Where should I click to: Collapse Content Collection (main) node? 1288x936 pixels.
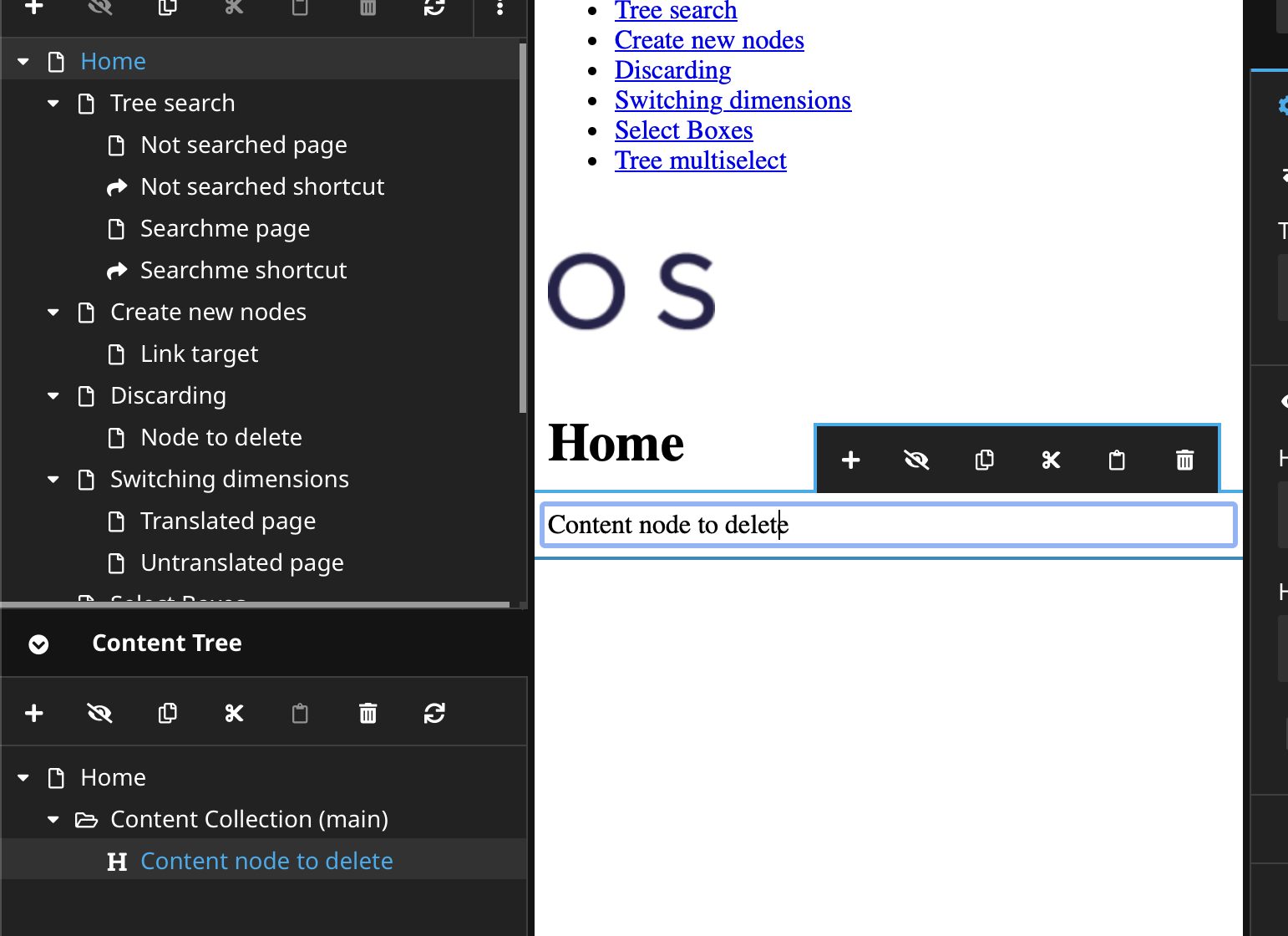tap(53, 820)
